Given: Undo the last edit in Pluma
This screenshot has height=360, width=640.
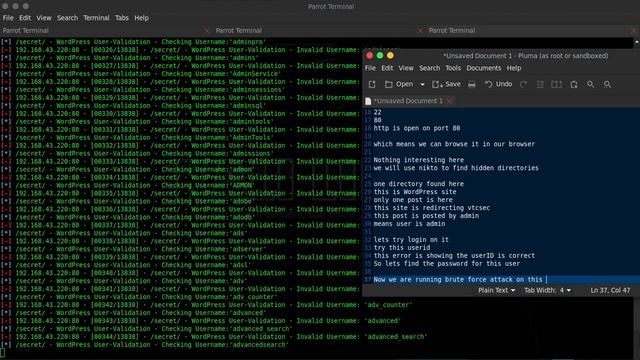Looking at the screenshot, I should [x=498, y=84].
